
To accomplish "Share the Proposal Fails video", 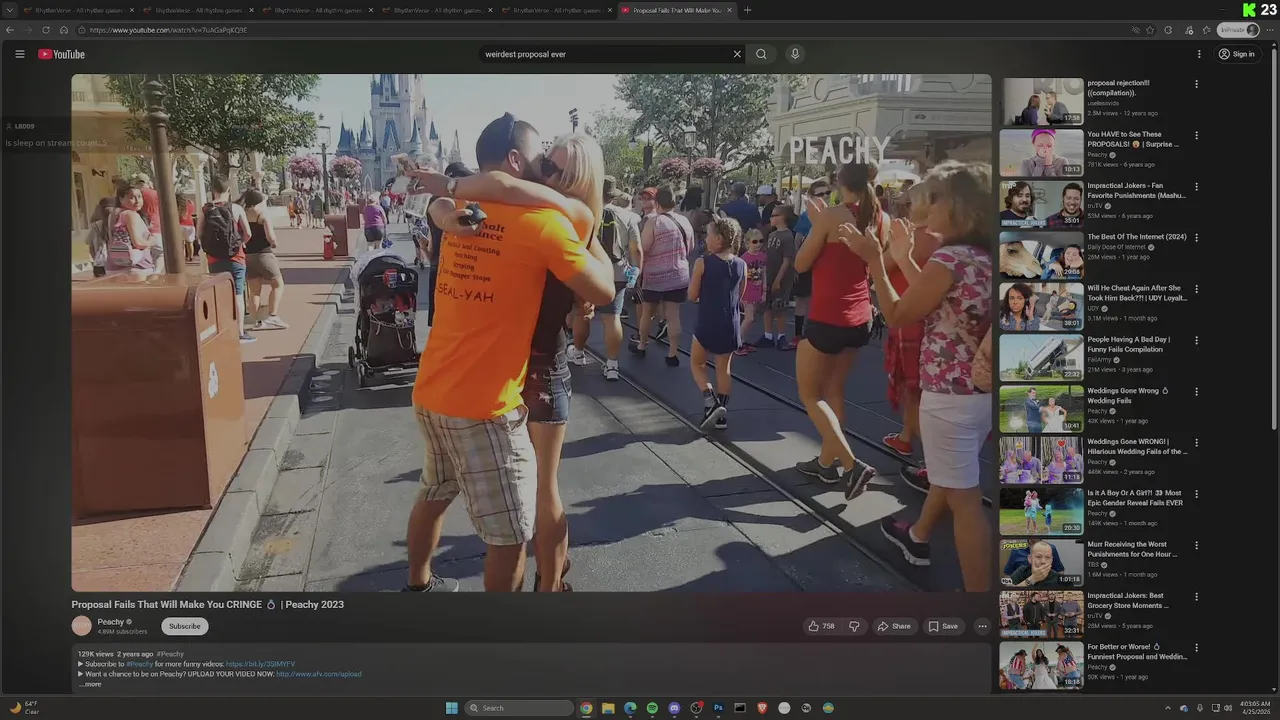I will 893,626.
